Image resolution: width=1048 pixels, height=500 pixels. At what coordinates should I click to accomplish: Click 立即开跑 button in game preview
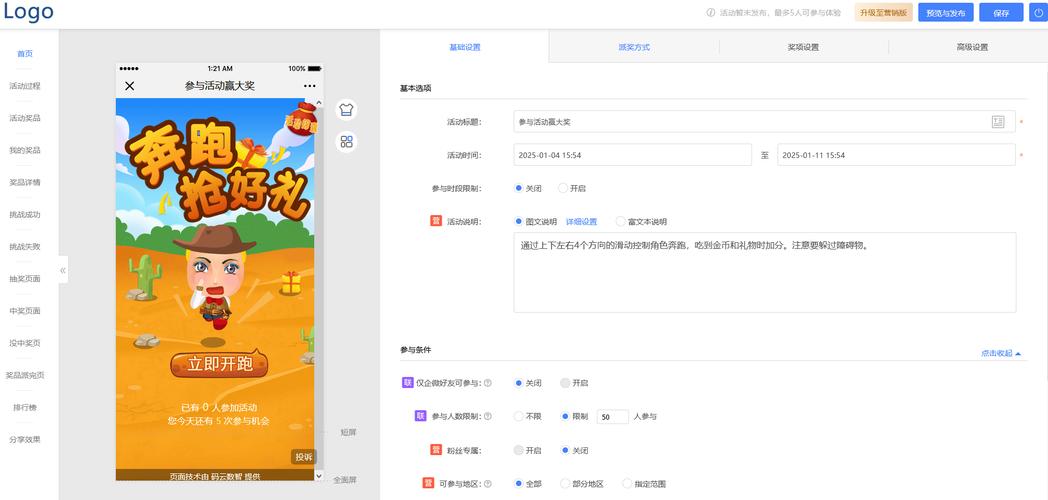219,364
